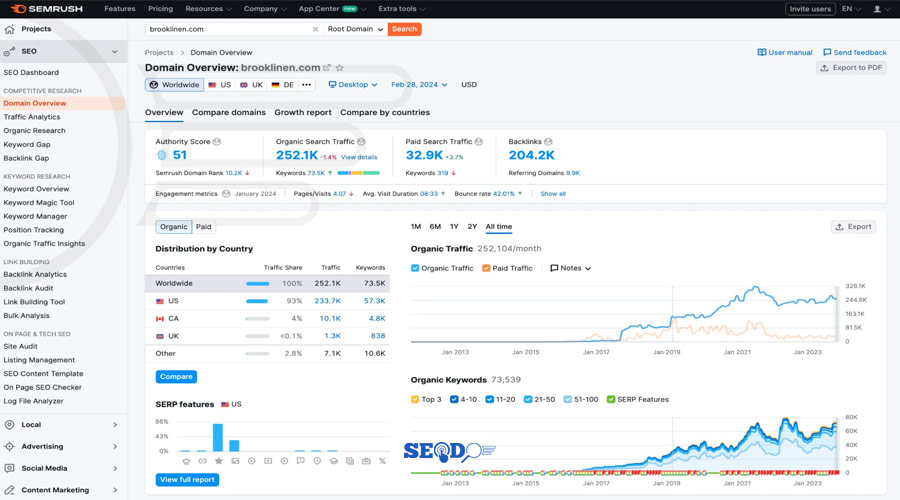Open the Root Domain dropdown
The width and height of the screenshot is (900, 500).
(355, 29)
